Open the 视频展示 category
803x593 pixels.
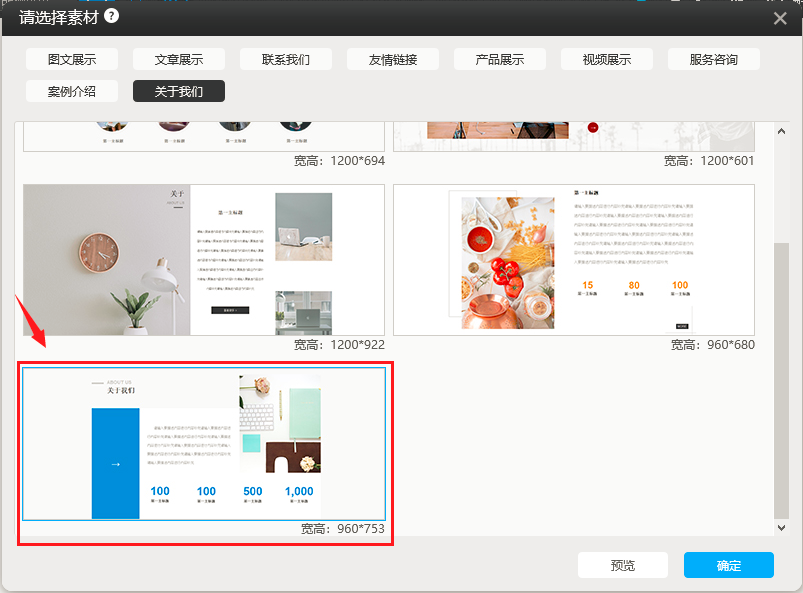[x=607, y=59]
